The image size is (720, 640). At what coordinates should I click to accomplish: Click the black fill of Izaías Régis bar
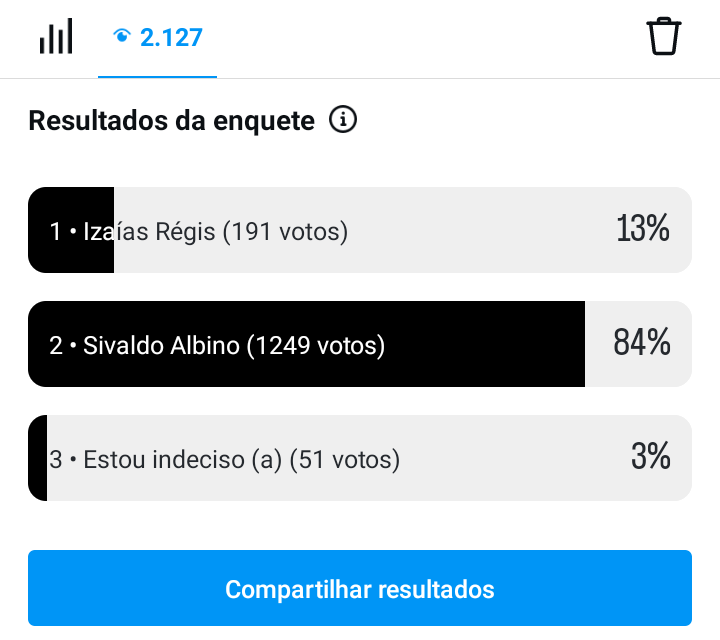[x=71, y=230]
